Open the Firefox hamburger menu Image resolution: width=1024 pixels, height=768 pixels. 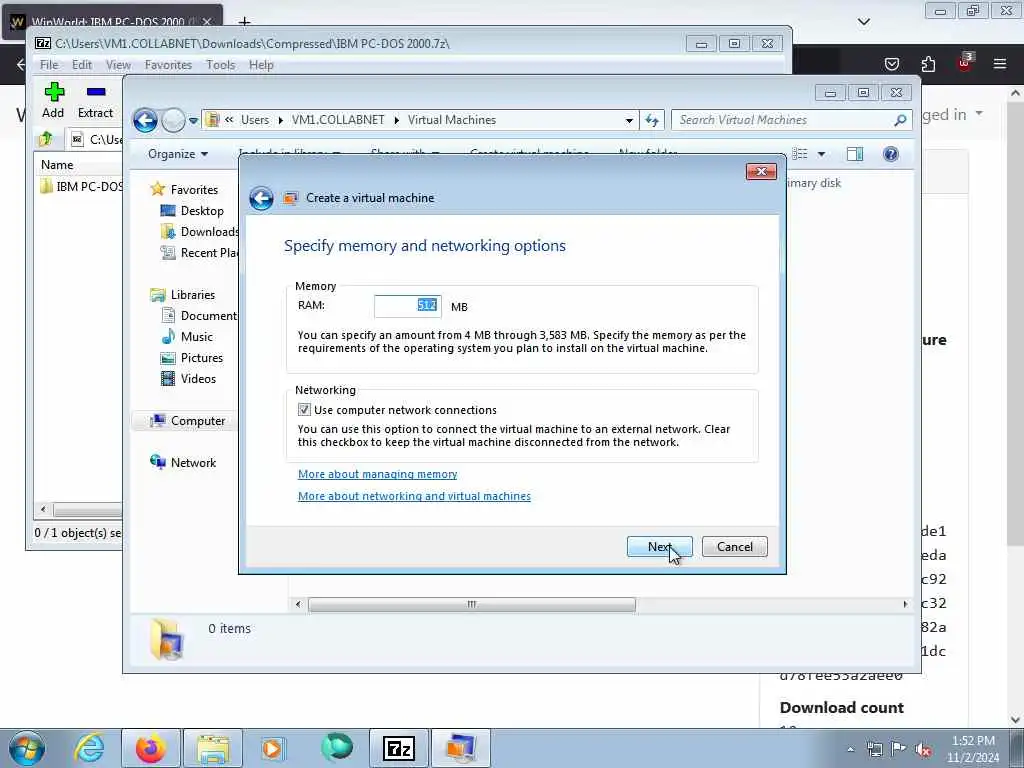click(x=1000, y=64)
